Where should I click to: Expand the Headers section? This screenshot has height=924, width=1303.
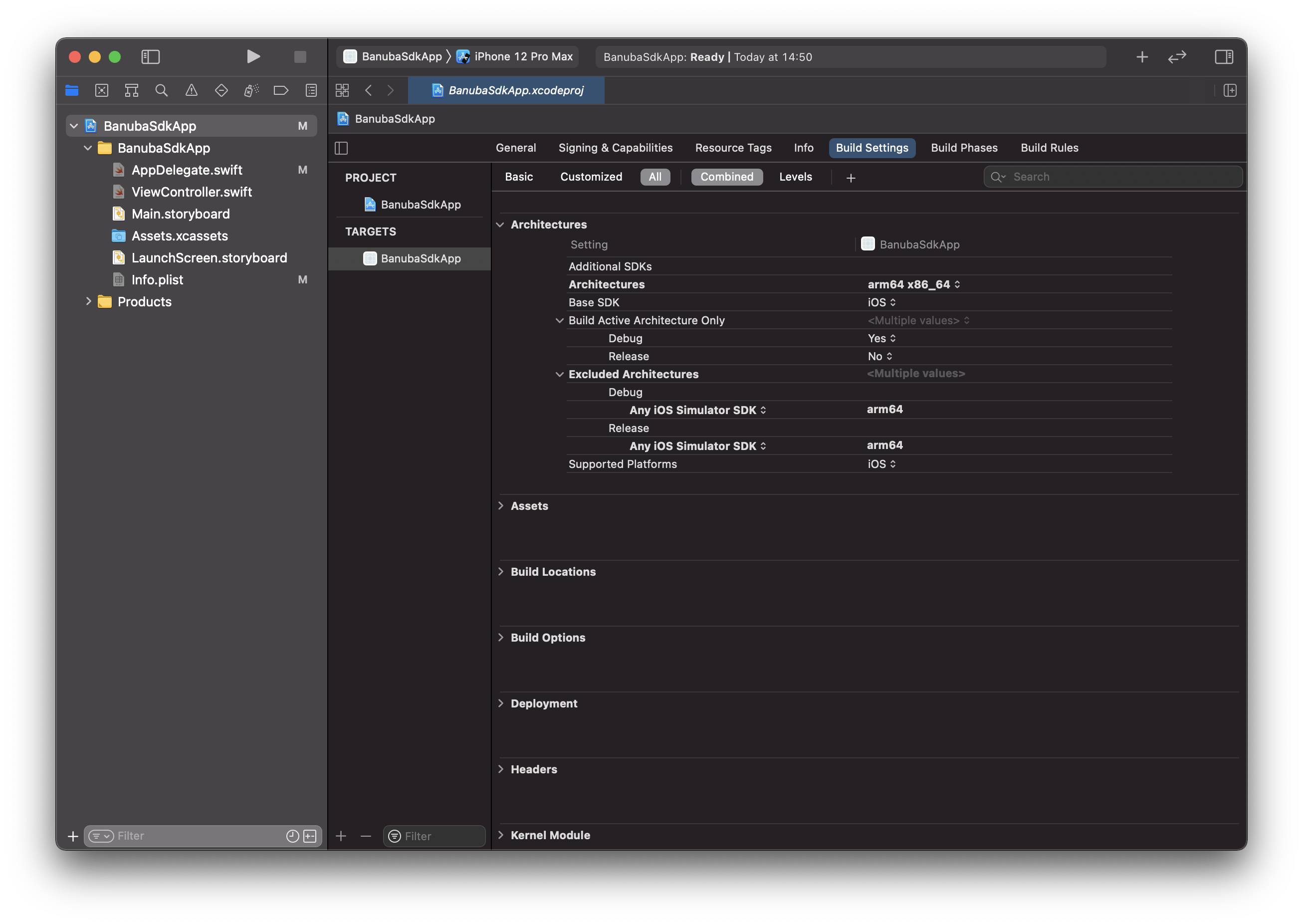pyautogui.click(x=500, y=769)
